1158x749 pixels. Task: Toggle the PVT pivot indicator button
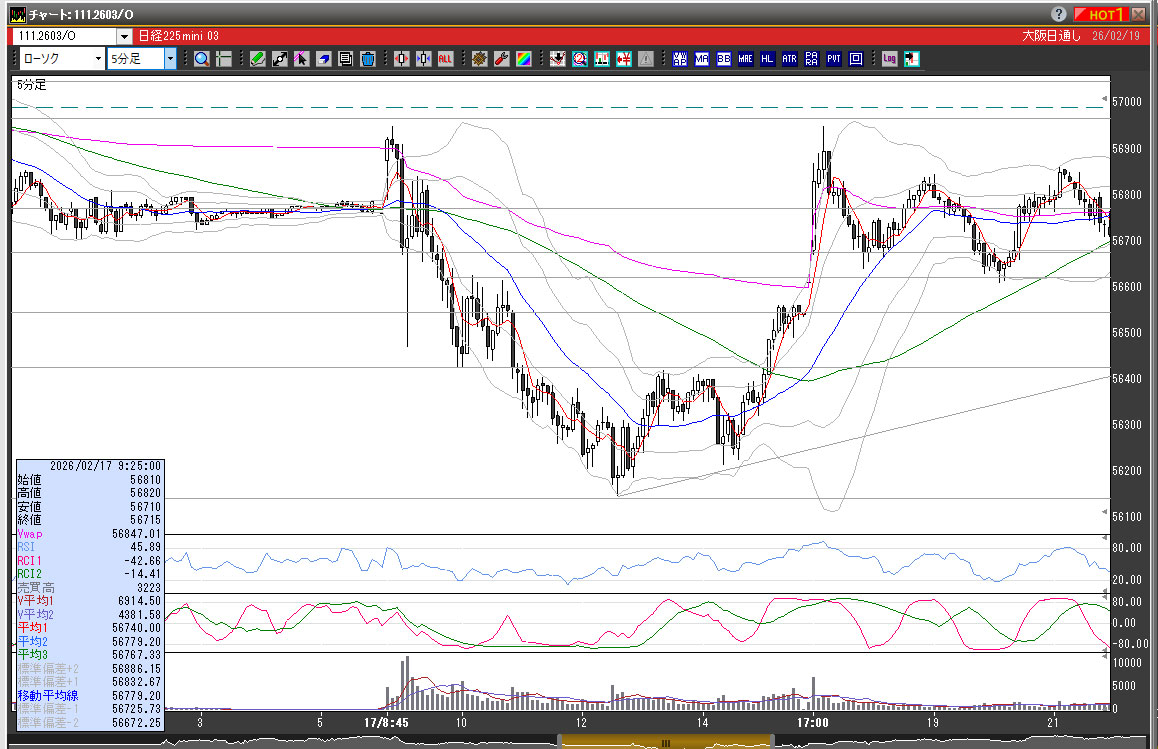[833, 59]
